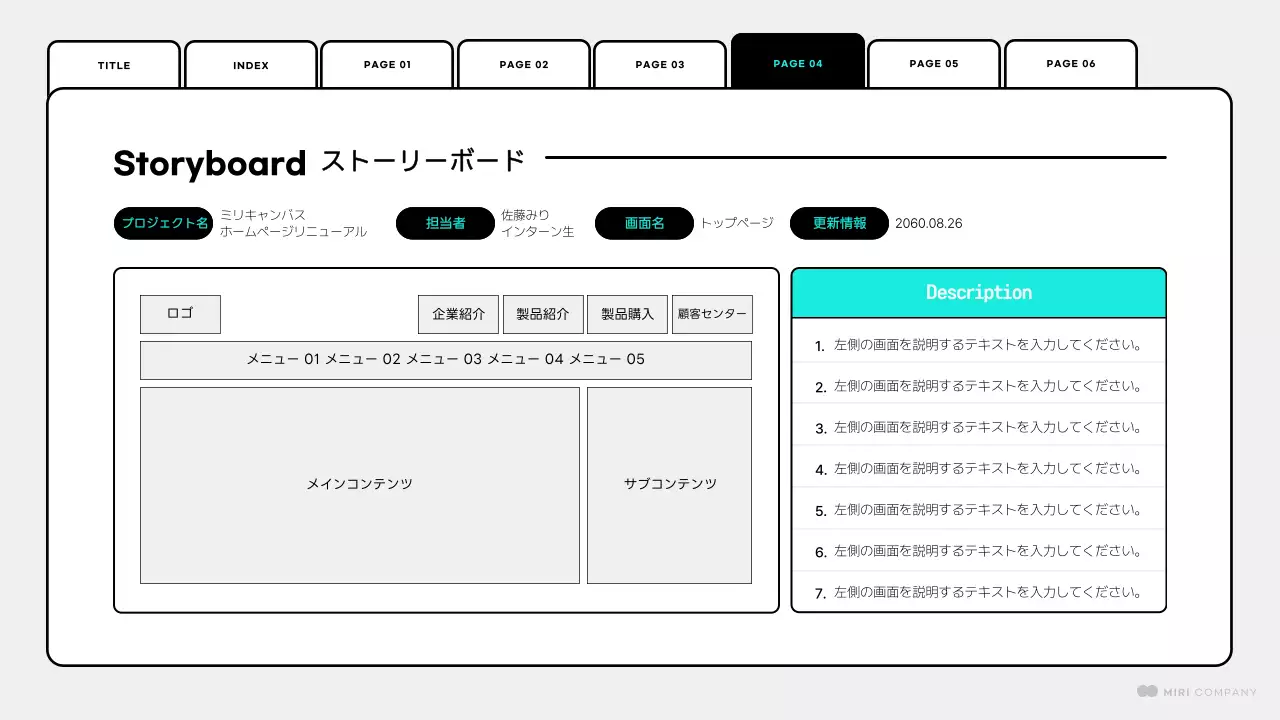Image resolution: width=1280 pixels, height=720 pixels.
Task: Select the メインコンテンツ area
Action: [x=360, y=484]
